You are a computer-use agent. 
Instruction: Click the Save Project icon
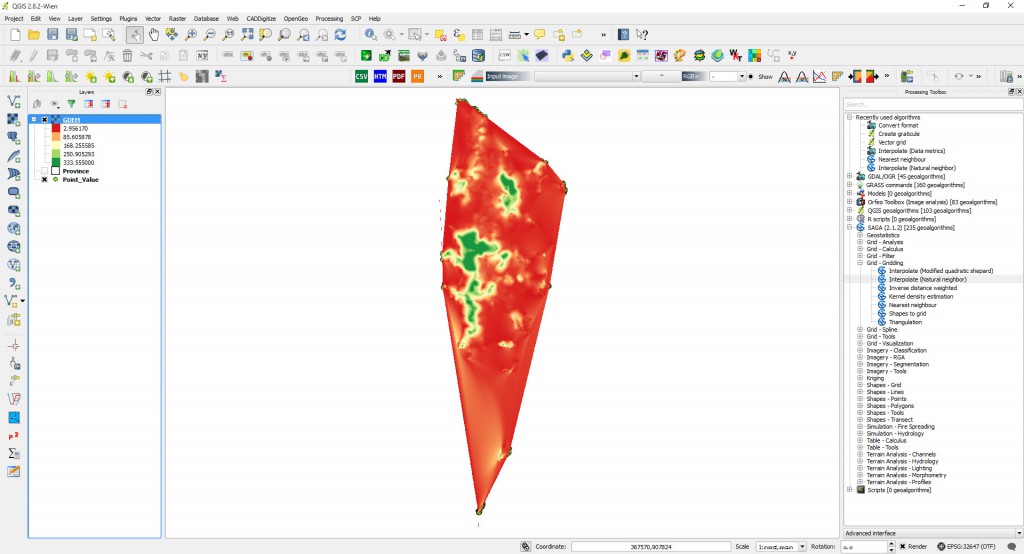pos(52,35)
